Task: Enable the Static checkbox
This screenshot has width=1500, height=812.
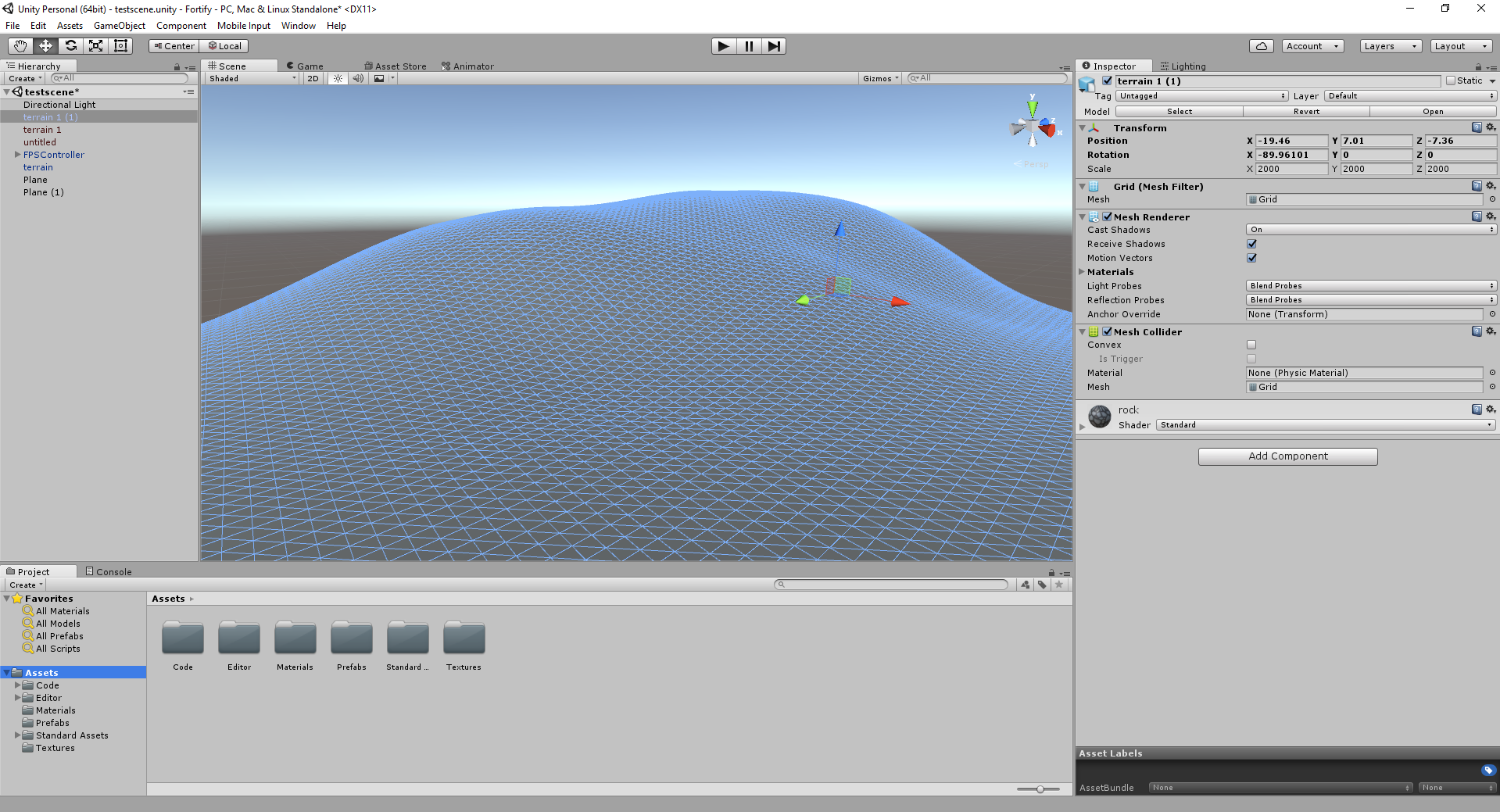Action: coord(1451,80)
